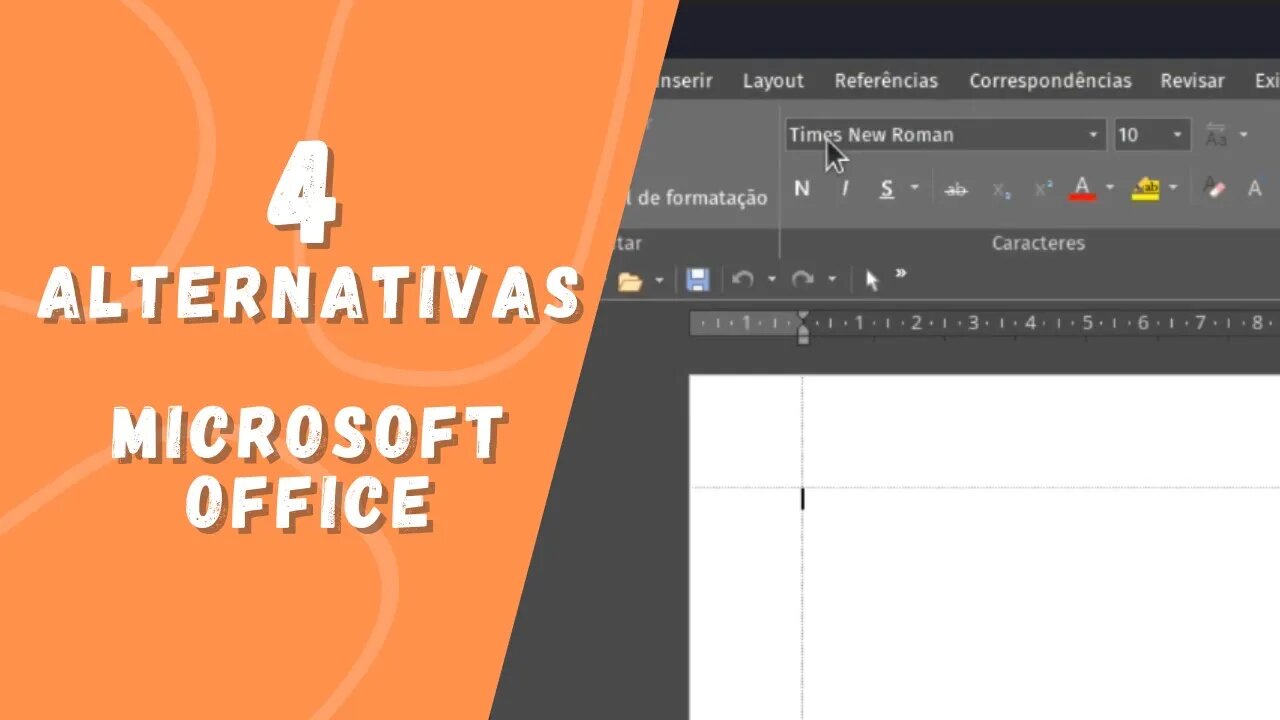Expand the open-folder recent files arrow

pyautogui.click(x=658, y=281)
